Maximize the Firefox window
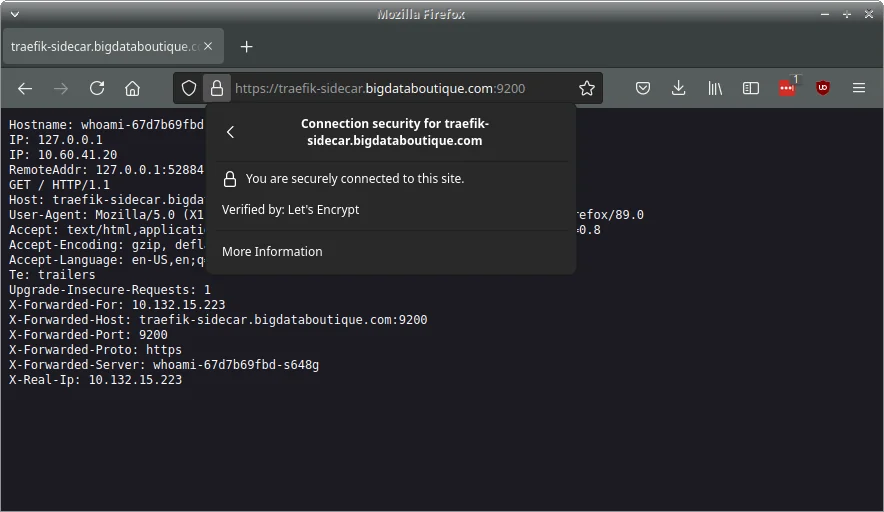Image resolution: width=884 pixels, height=512 pixels. (x=847, y=14)
